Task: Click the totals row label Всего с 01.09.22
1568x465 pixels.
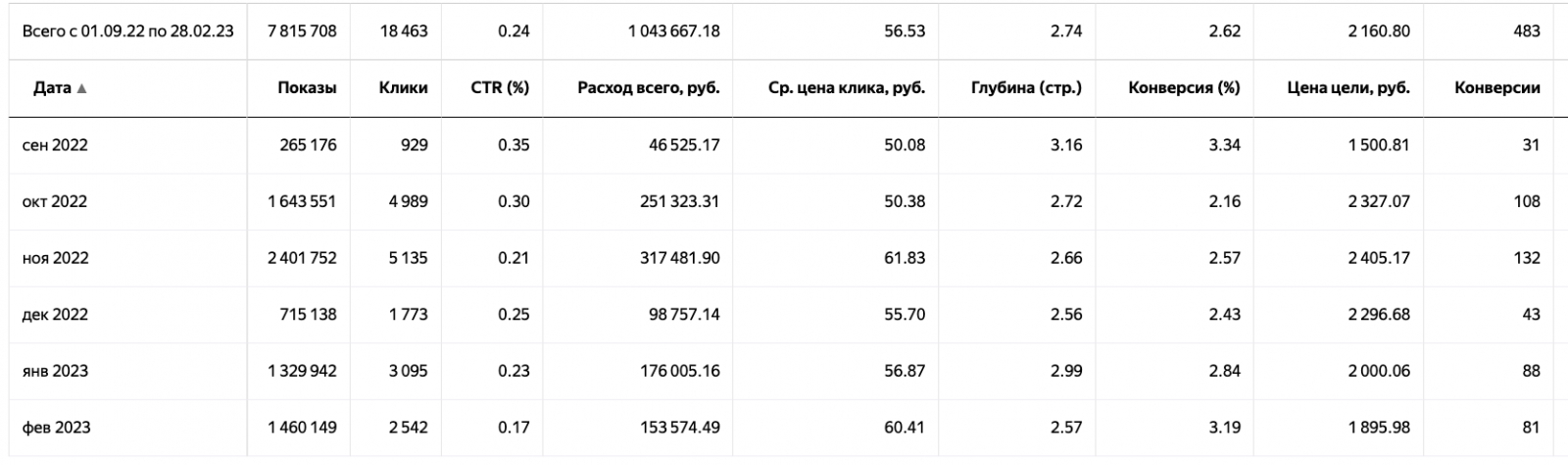Action: 127,31
